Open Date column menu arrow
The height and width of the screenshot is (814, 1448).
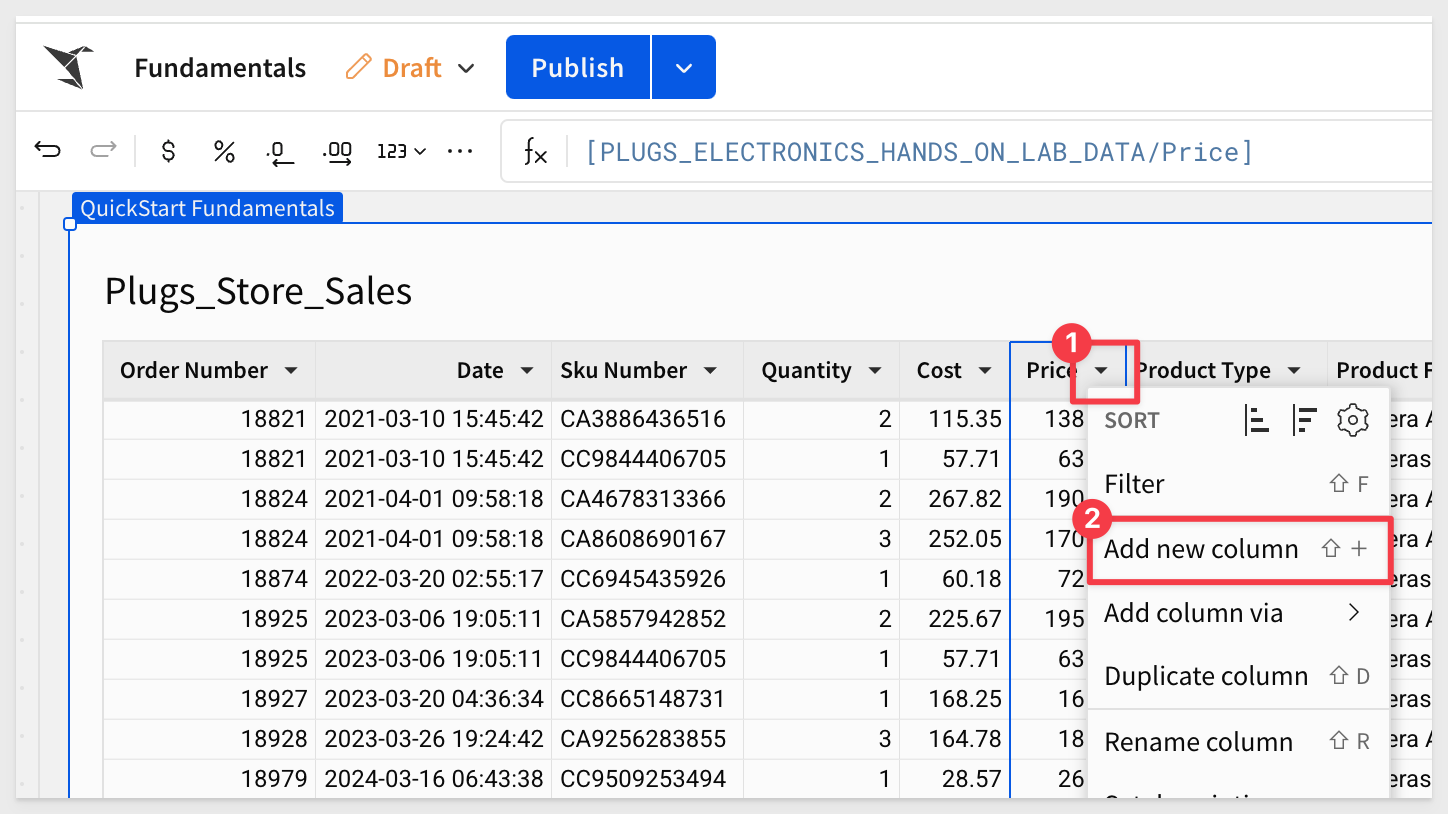point(527,371)
